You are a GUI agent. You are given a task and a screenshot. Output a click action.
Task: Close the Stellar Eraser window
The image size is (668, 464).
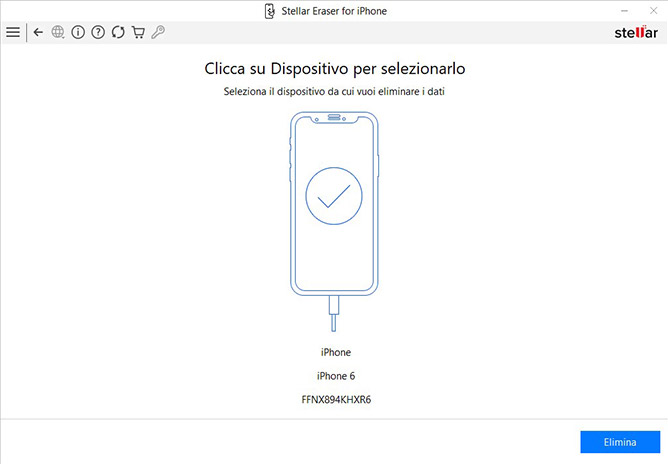tap(654, 11)
